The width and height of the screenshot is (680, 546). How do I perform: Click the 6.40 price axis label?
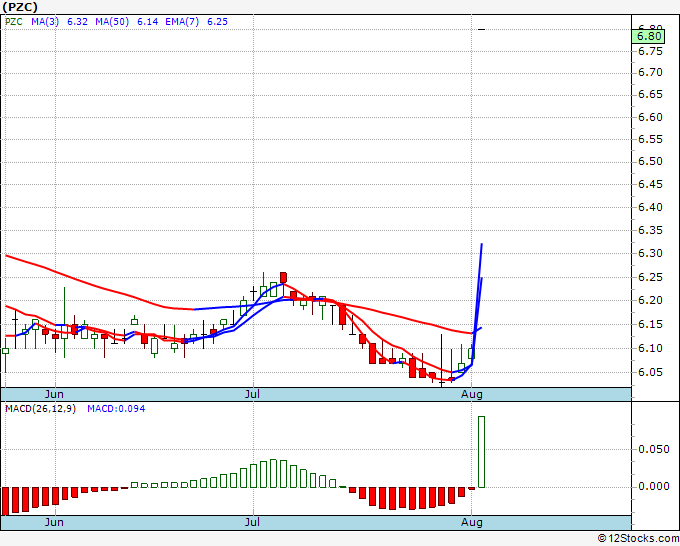[x=650, y=207]
